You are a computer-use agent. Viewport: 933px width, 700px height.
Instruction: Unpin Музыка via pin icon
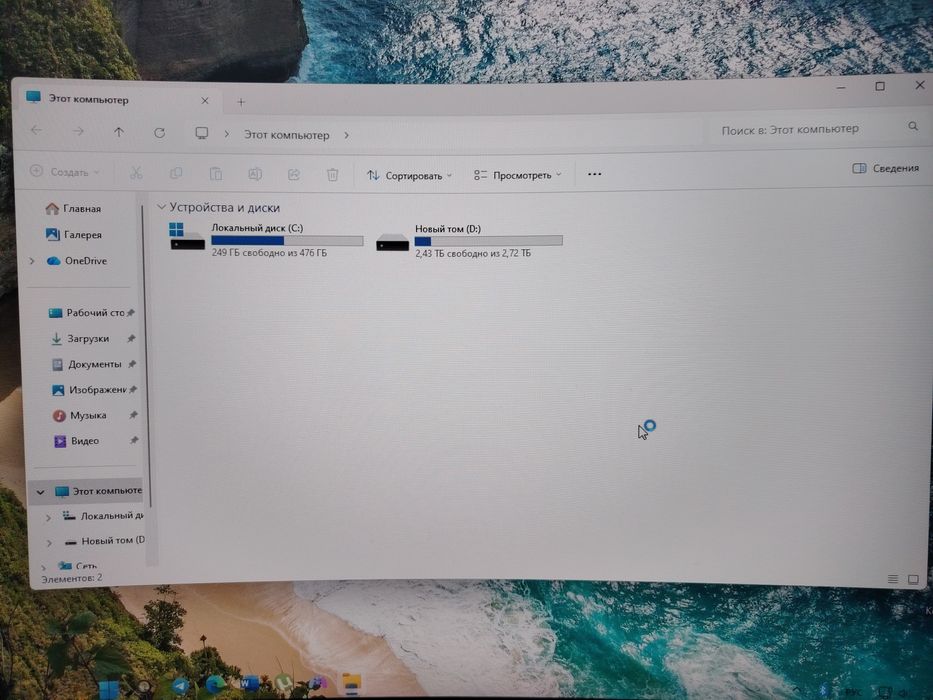pyautogui.click(x=133, y=415)
